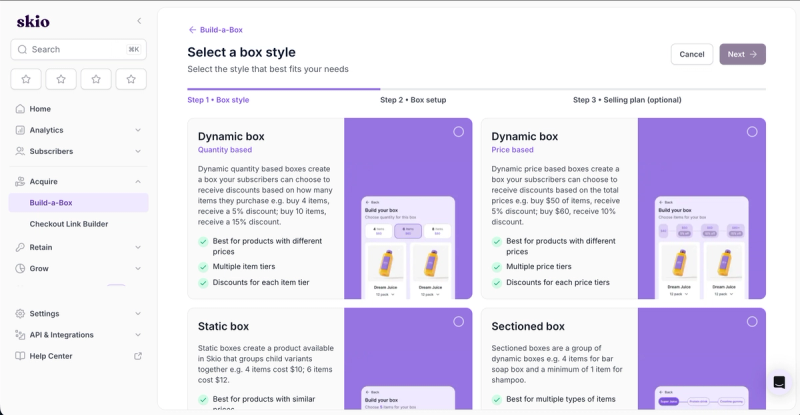The image size is (800, 415).
Task: Collapse the Acquire section chevron
Action: coord(138,182)
